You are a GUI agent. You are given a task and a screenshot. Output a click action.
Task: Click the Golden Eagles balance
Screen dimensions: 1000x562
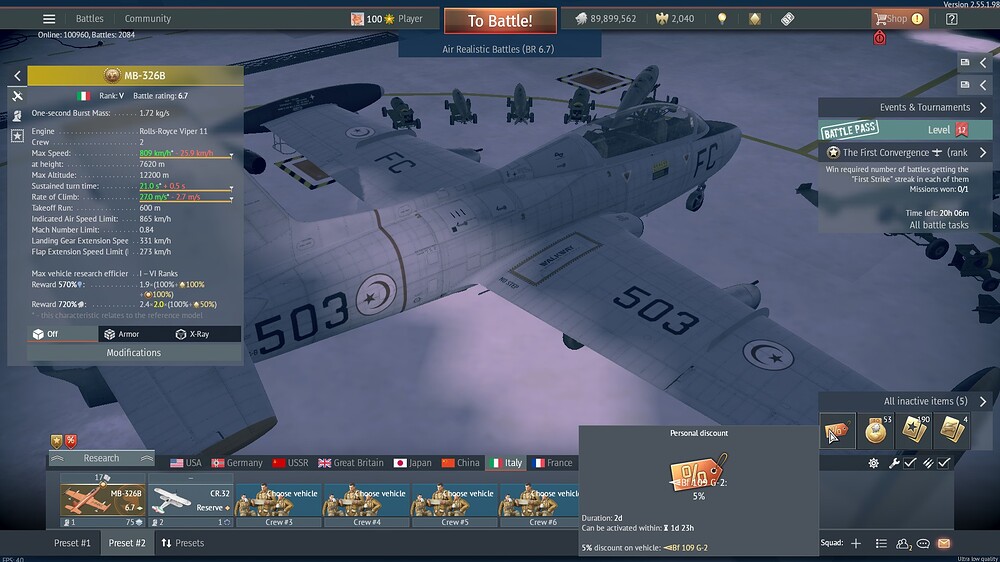675,18
